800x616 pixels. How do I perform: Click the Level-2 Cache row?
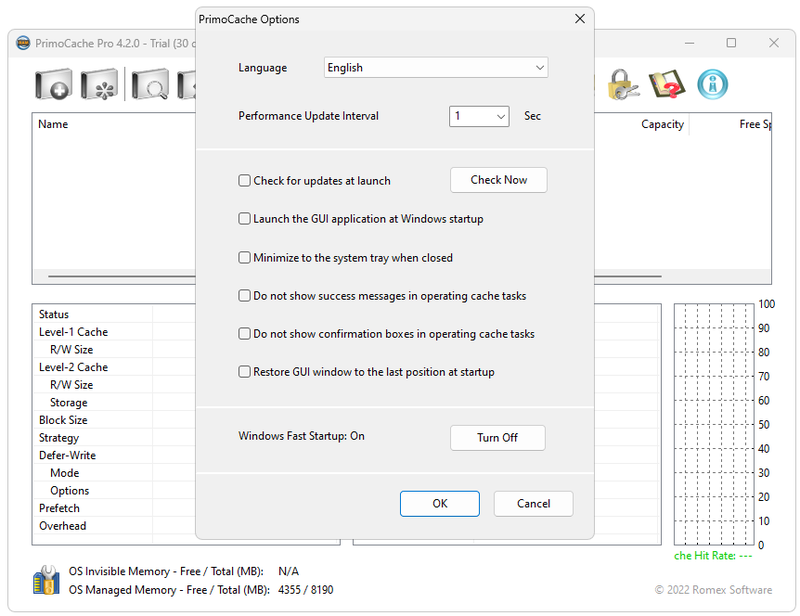[73, 367]
